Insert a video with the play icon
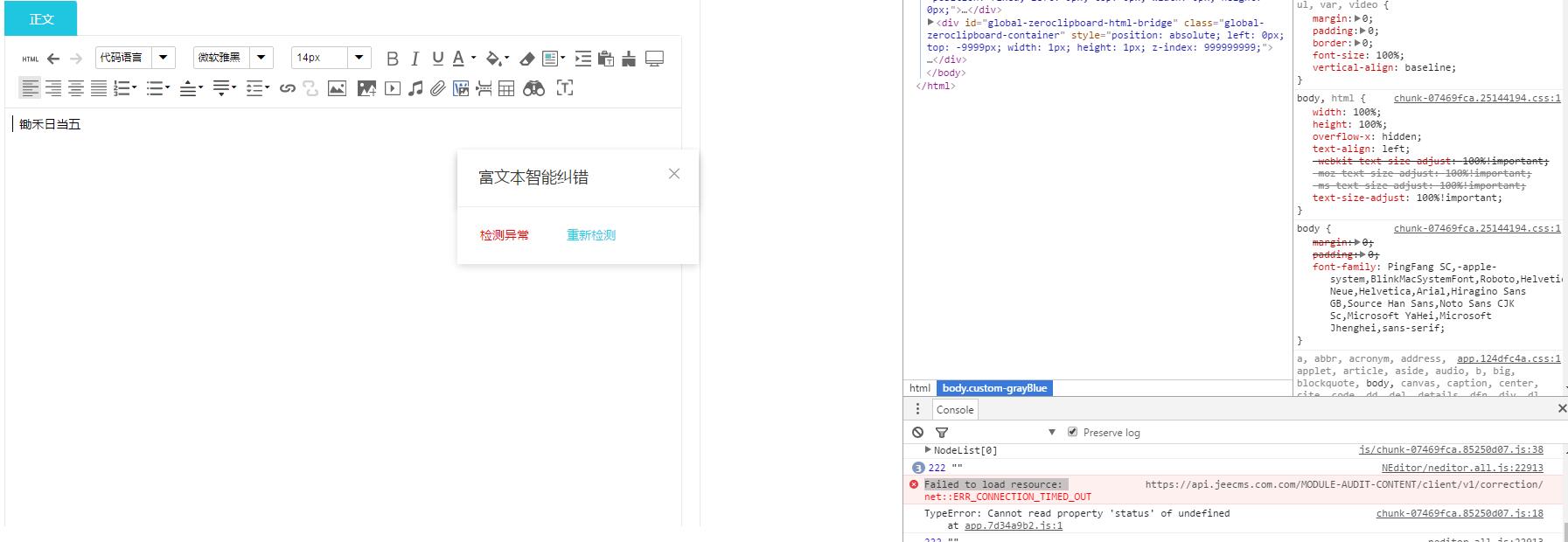The image size is (1568, 542). [x=393, y=88]
